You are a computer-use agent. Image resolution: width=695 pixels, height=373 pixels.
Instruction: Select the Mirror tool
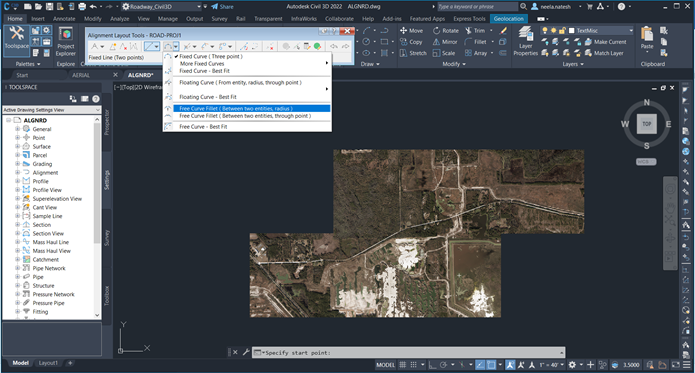pyautogui.click(x=445, y=42)
